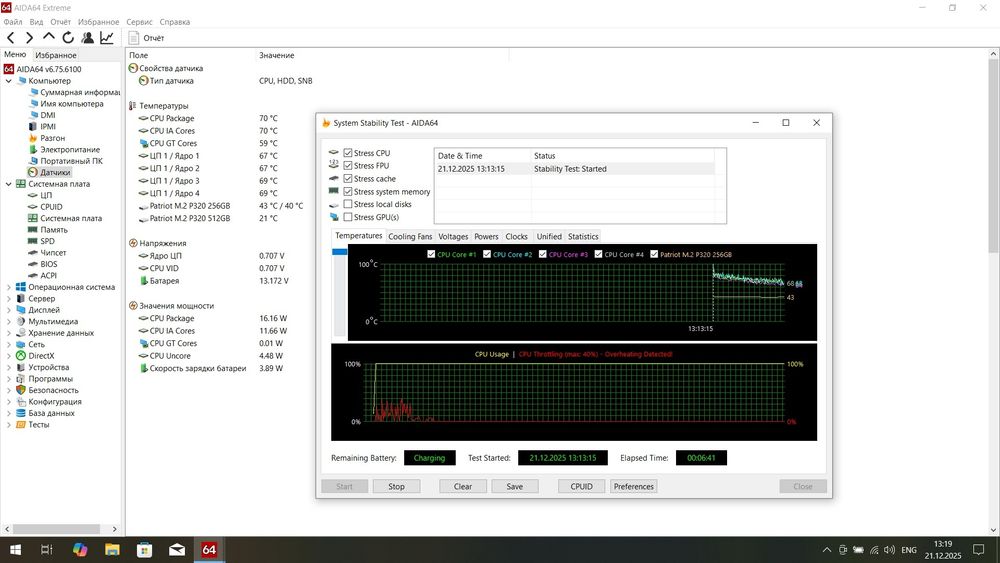Switch to the Cooling Fans tab

(x=410, y=237)
